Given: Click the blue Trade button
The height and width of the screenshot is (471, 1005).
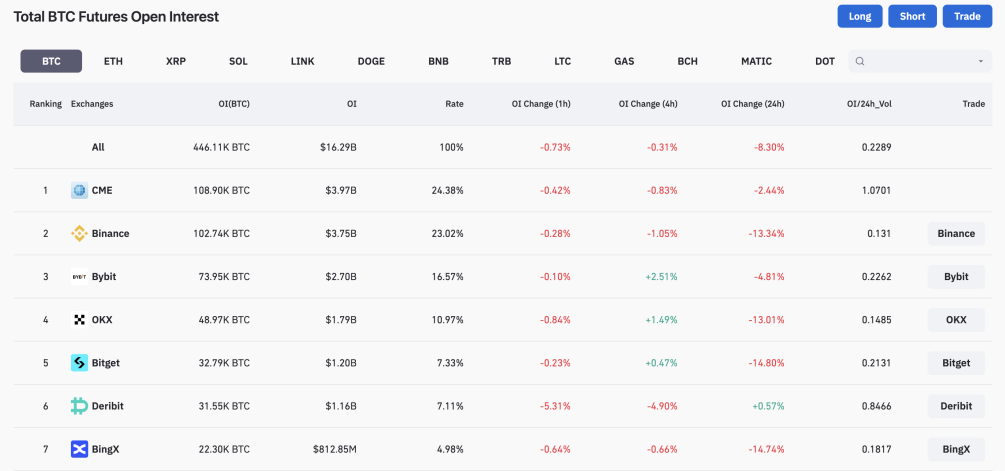Looking at the screenshot, I should (x=967, y=16).
